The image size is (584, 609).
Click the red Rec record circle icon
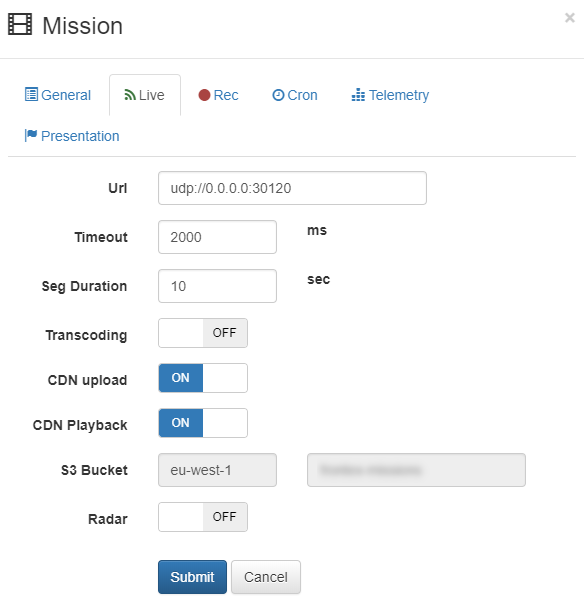pos(204,95)
